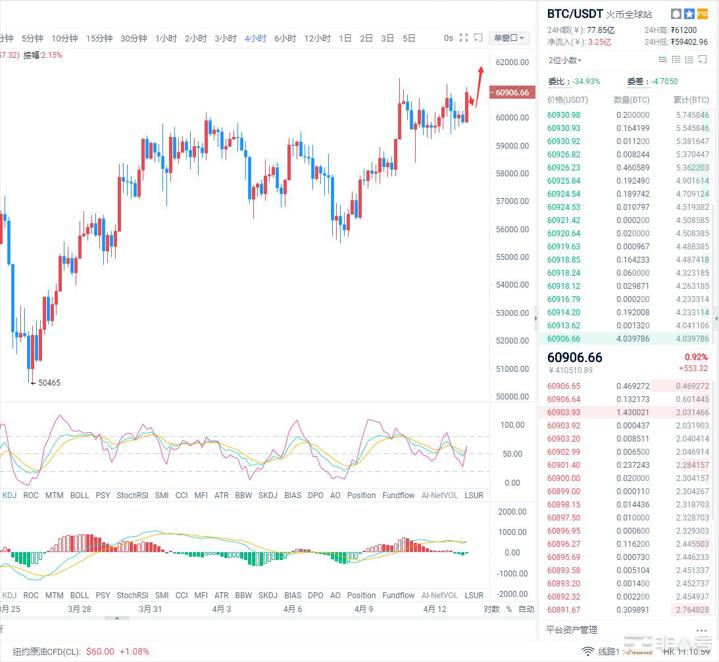Select second order book layout icon
The width and height of the screenshot is (719, 662).
(x=676, y=60)
